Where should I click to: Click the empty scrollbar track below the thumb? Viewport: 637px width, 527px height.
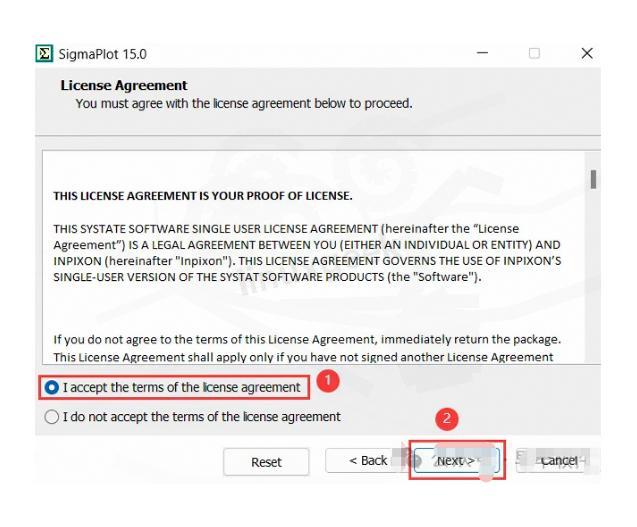click(593, 276)
